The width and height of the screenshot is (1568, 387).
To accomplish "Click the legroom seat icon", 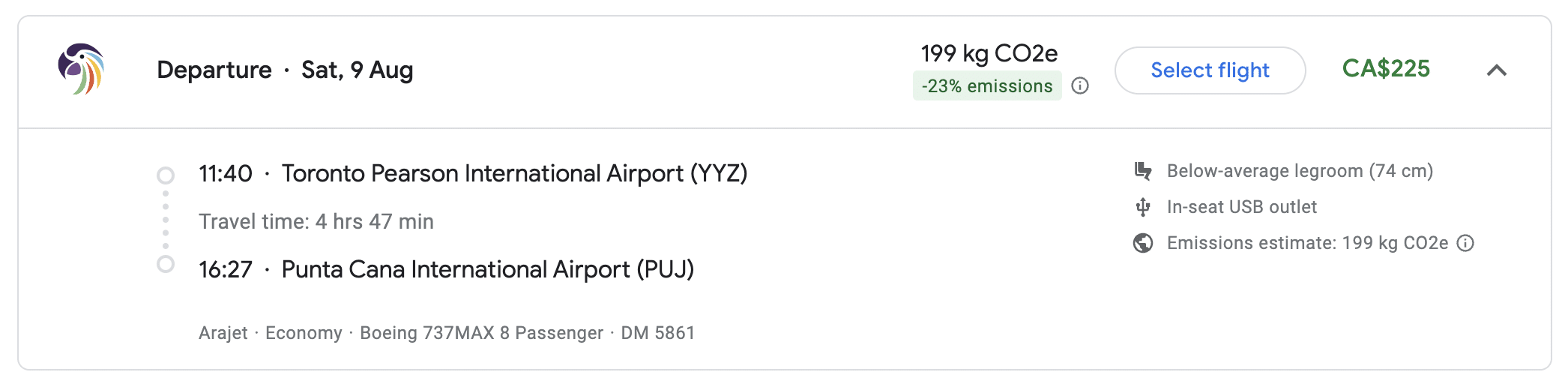I will click(x=1143, y=171).
